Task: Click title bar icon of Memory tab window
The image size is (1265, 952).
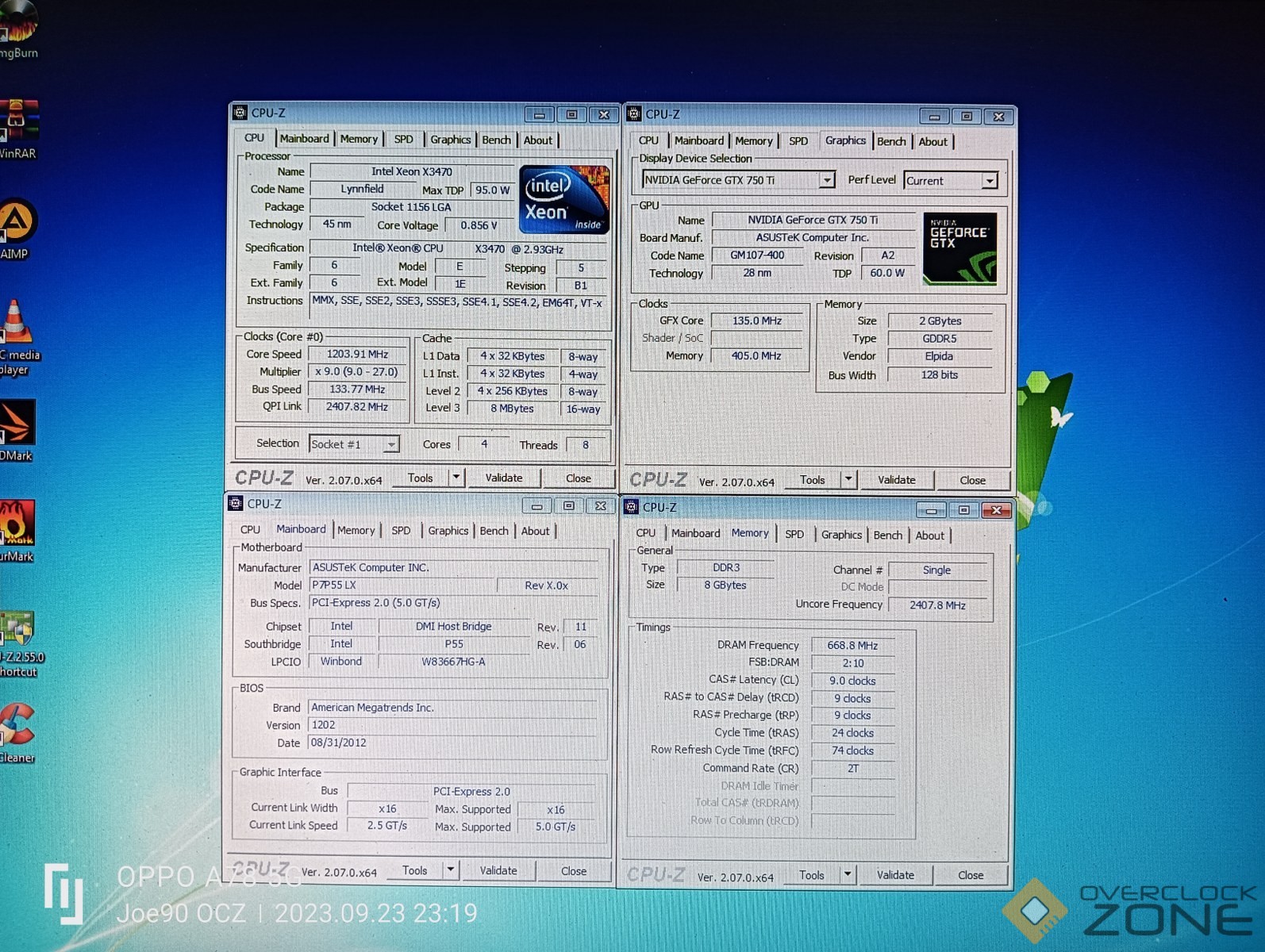Action: click(632, 507)
